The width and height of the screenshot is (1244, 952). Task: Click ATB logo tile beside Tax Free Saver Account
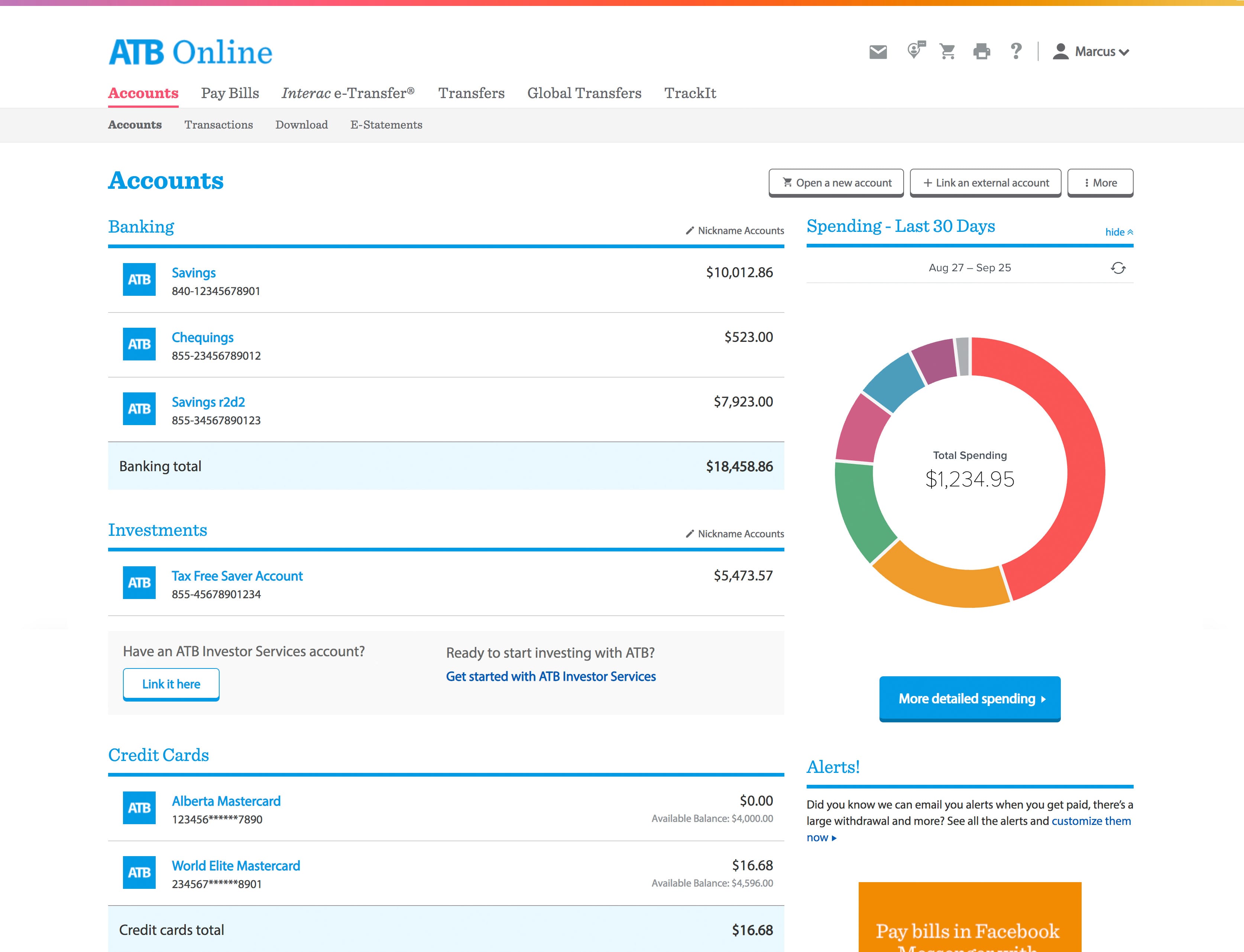pos(139,583)
